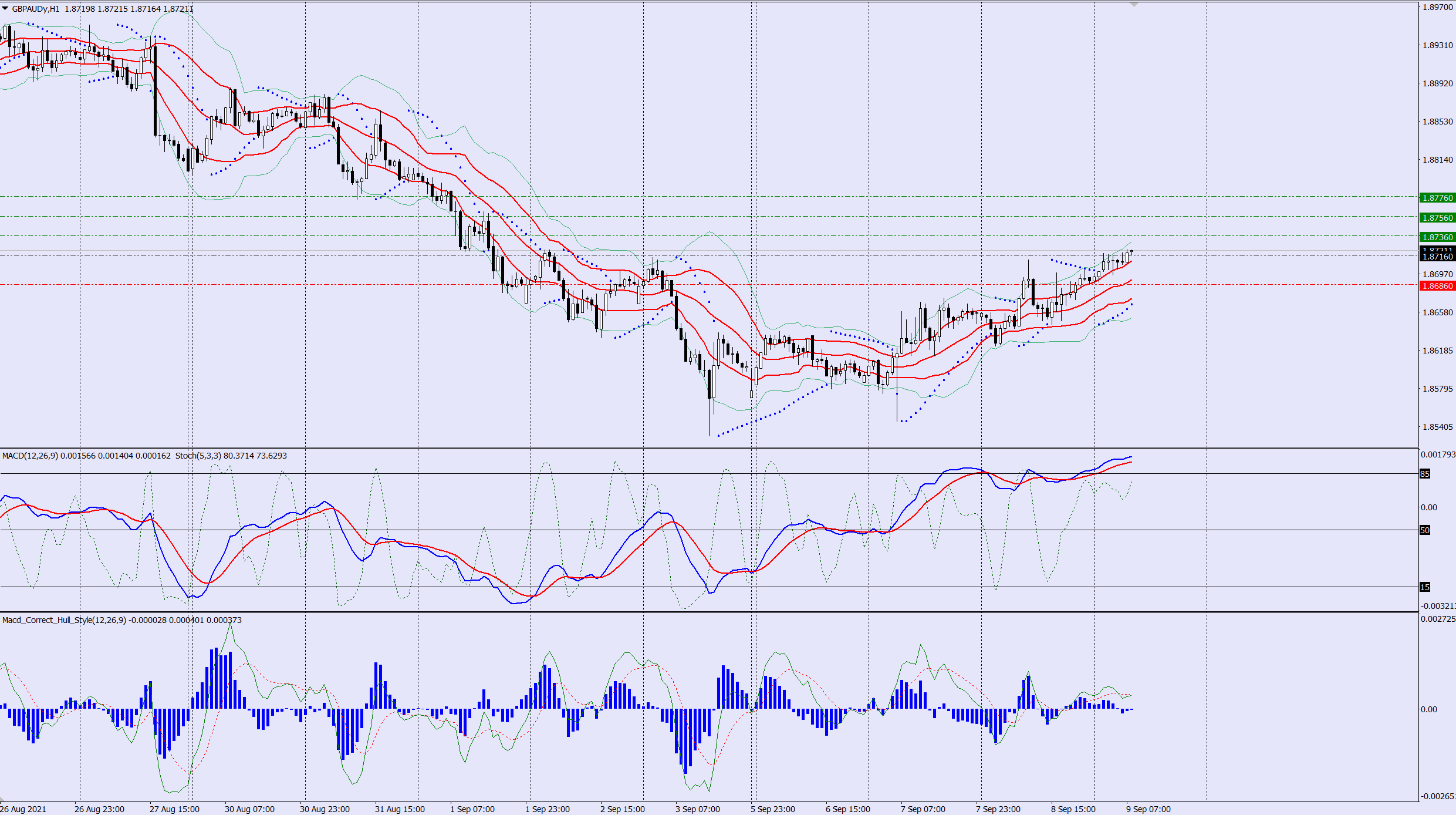Click the 85 stochastic level label

1425,474
